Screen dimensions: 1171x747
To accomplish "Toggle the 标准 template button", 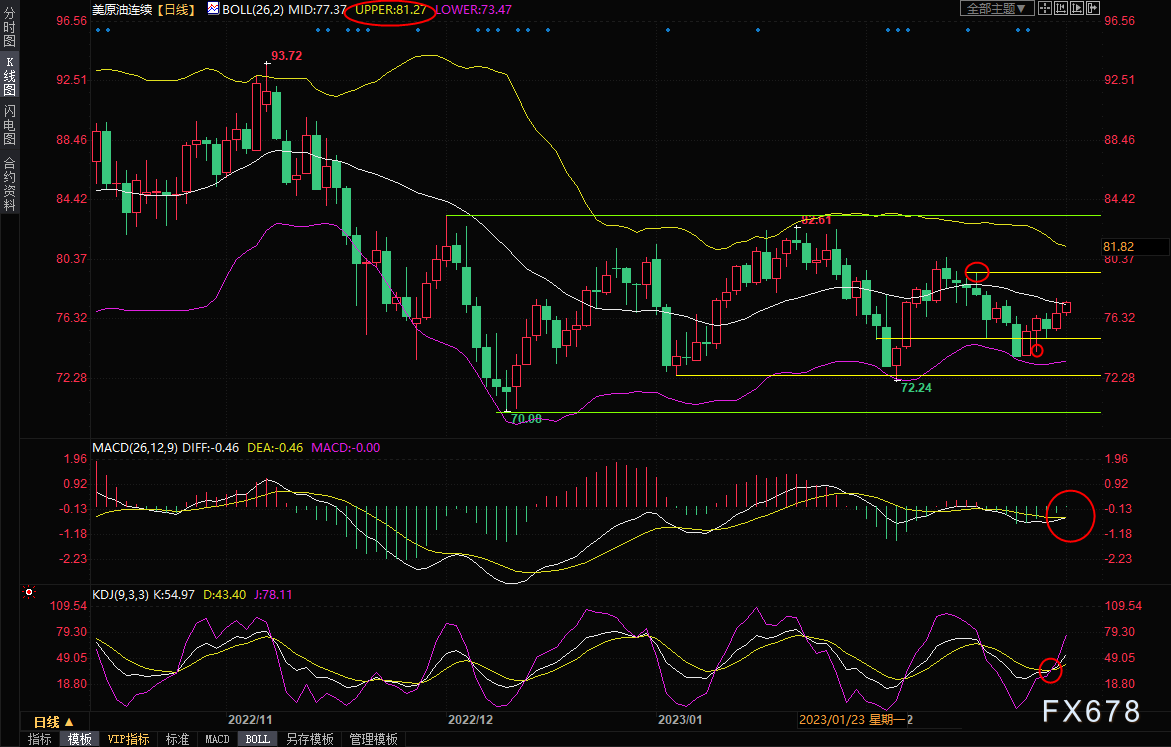I will coord(177,739).
